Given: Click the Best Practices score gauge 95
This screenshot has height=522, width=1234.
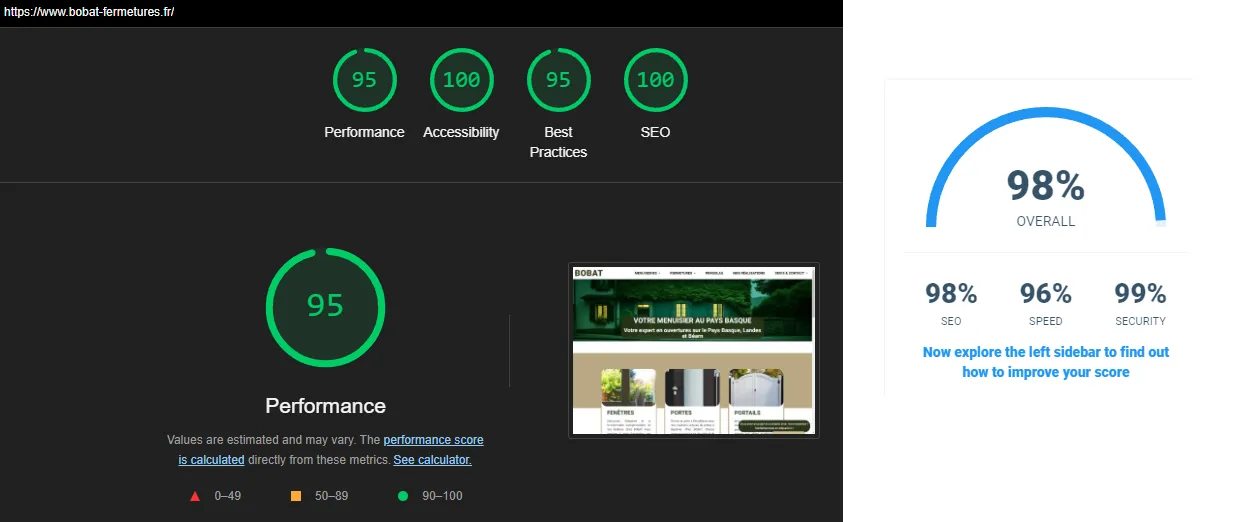Looking at the screenshot, I should pyautogui.click(x=558, y=79).
